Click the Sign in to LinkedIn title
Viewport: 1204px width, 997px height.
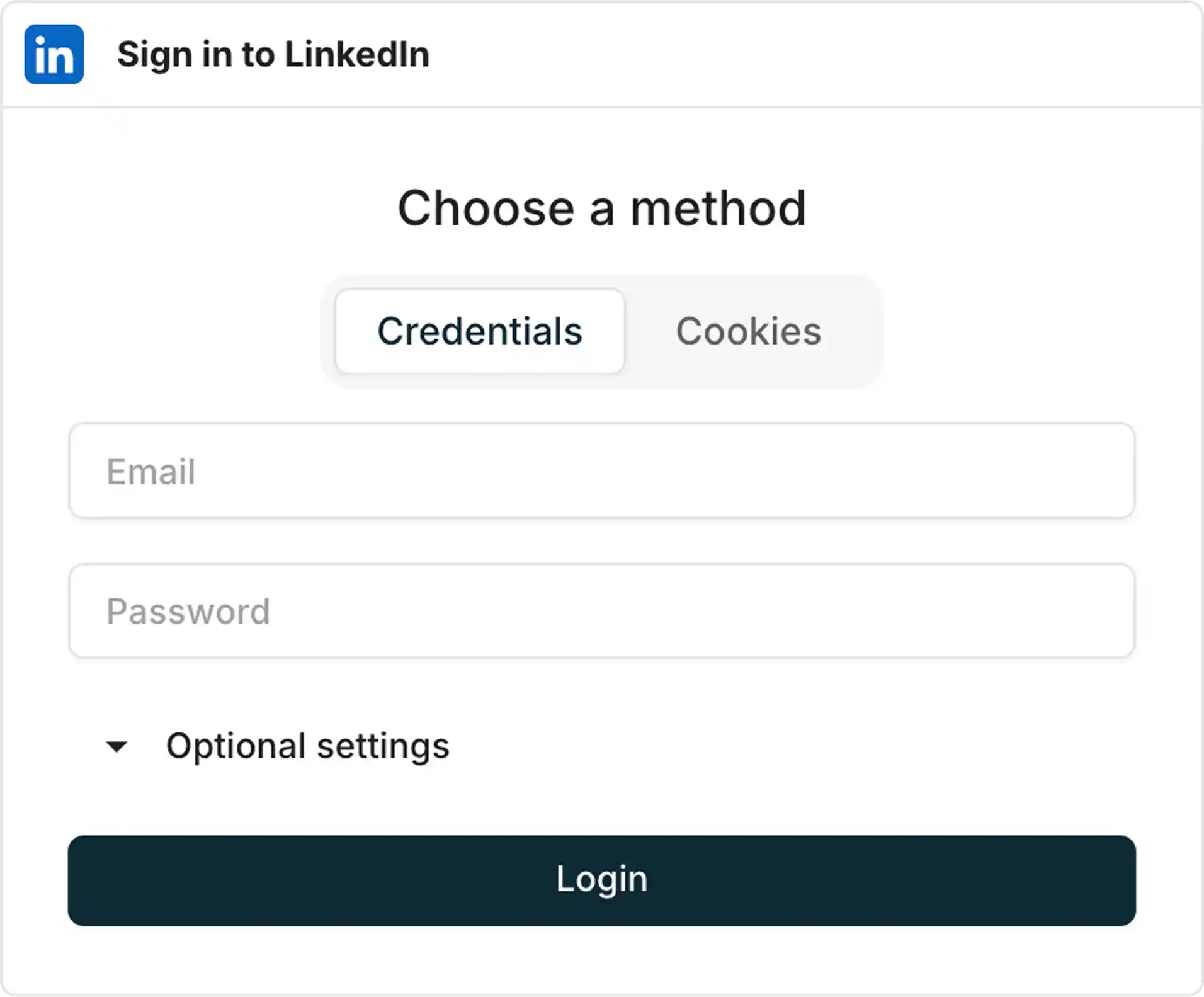coord(273,54)
